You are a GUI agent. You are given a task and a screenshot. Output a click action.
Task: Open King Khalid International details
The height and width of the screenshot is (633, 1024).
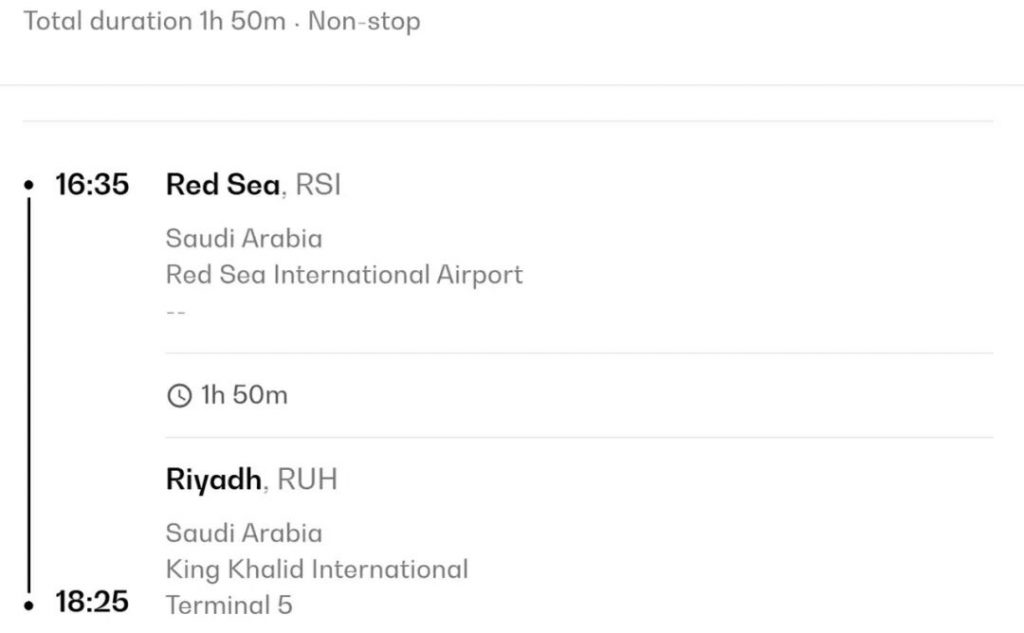(x=317, y=569)
